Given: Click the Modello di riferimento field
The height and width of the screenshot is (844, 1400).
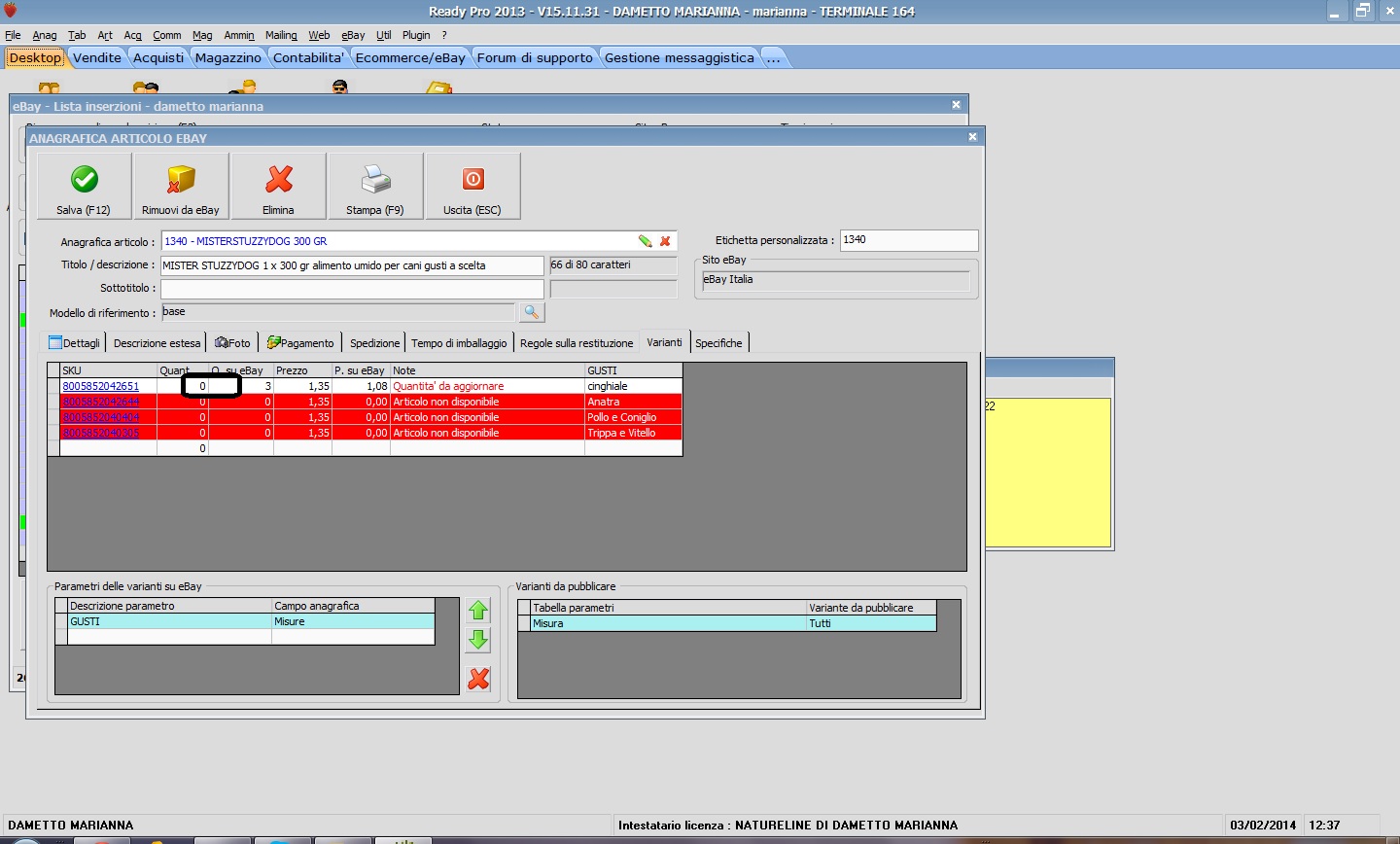Looking at the screenshot, I should coord(337,312).
